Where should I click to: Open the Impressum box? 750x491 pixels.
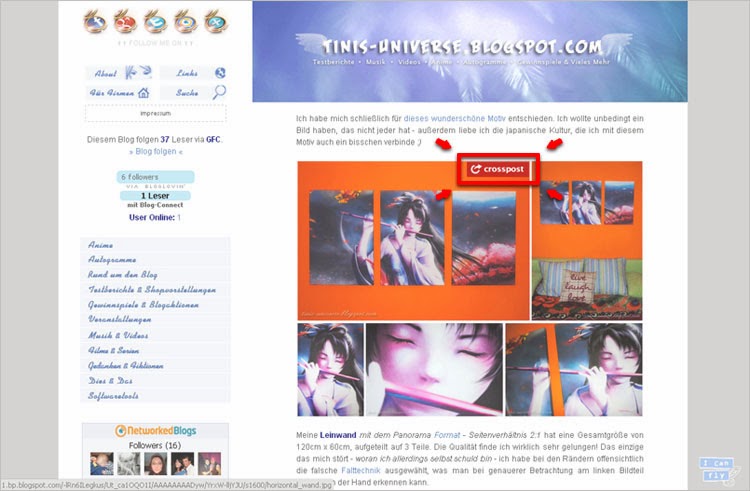[155, 113]
